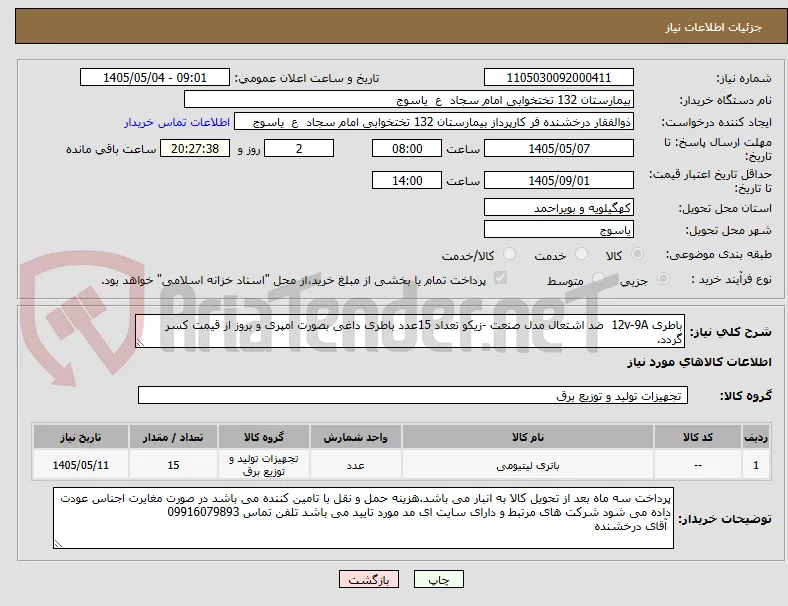Click the goods group field تجهیزات تولید و توزیع برق

point(413,395)
